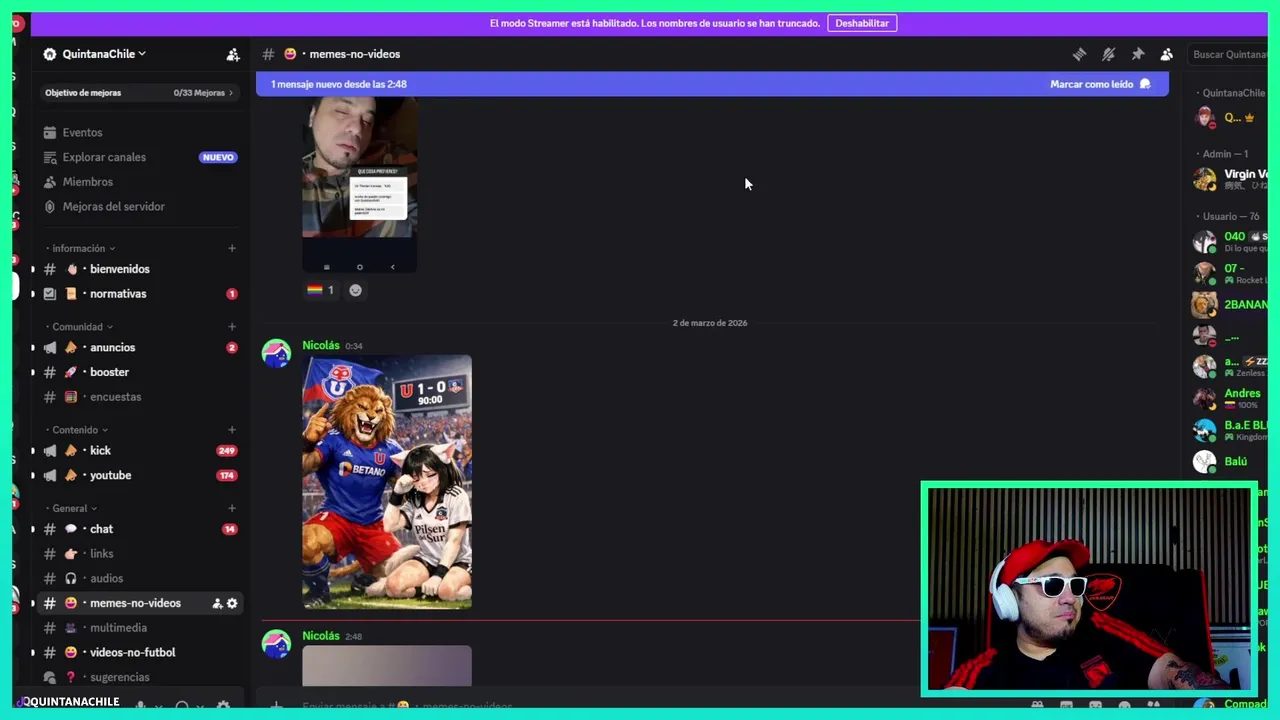The width and height of the screenshot is (1280, 720).
Task: Open the links channel
Action: 139,554
